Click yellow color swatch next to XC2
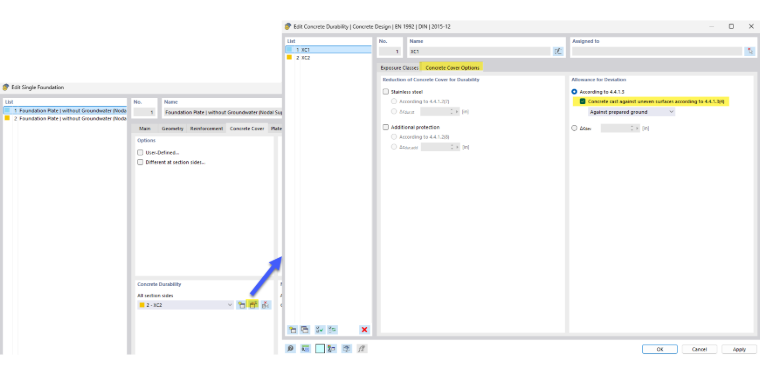This screenshot has width=760, height=375. (x=289, y=57)
